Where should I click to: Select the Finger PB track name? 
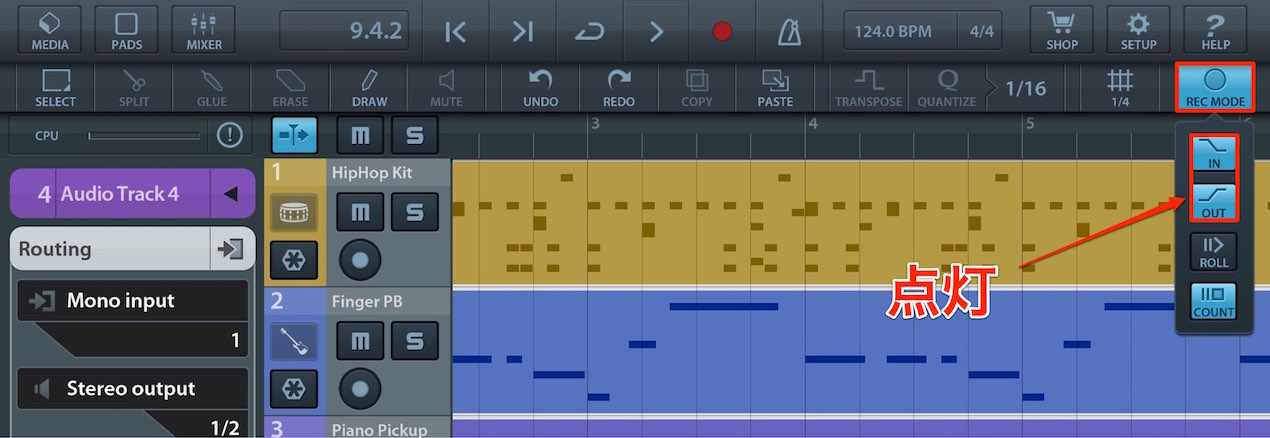369,301
